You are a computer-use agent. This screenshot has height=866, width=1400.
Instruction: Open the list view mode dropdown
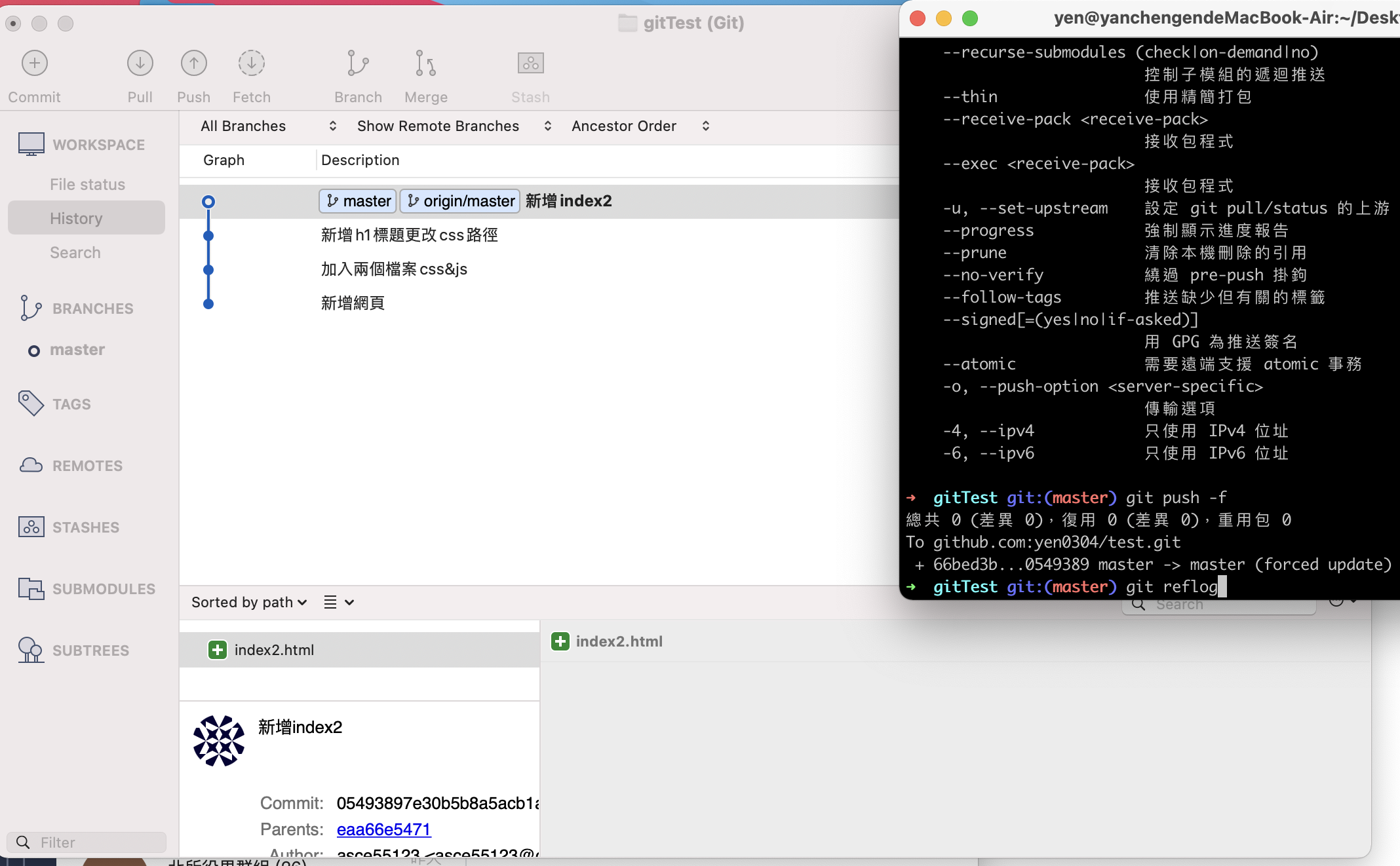[x=338, y=602]
